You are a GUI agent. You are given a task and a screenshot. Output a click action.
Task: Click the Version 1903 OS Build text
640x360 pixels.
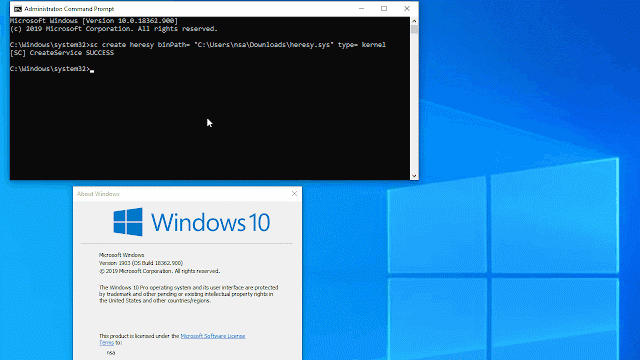141,263
